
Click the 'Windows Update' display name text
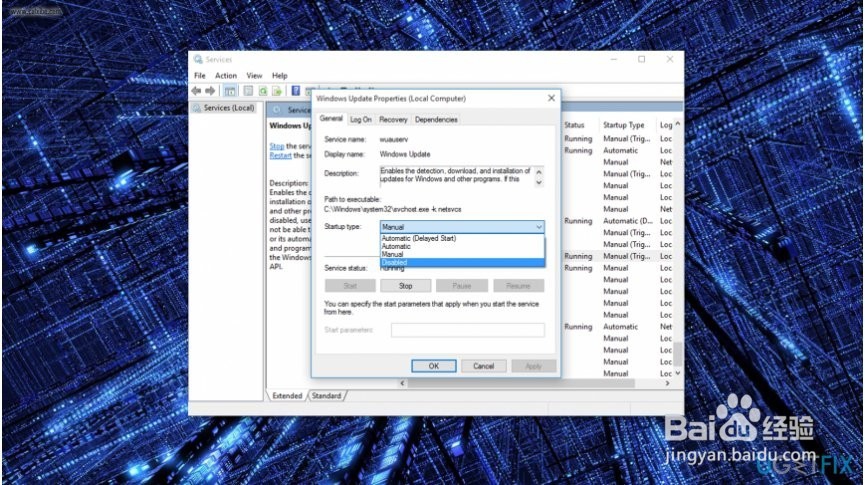tap(404, 154)
